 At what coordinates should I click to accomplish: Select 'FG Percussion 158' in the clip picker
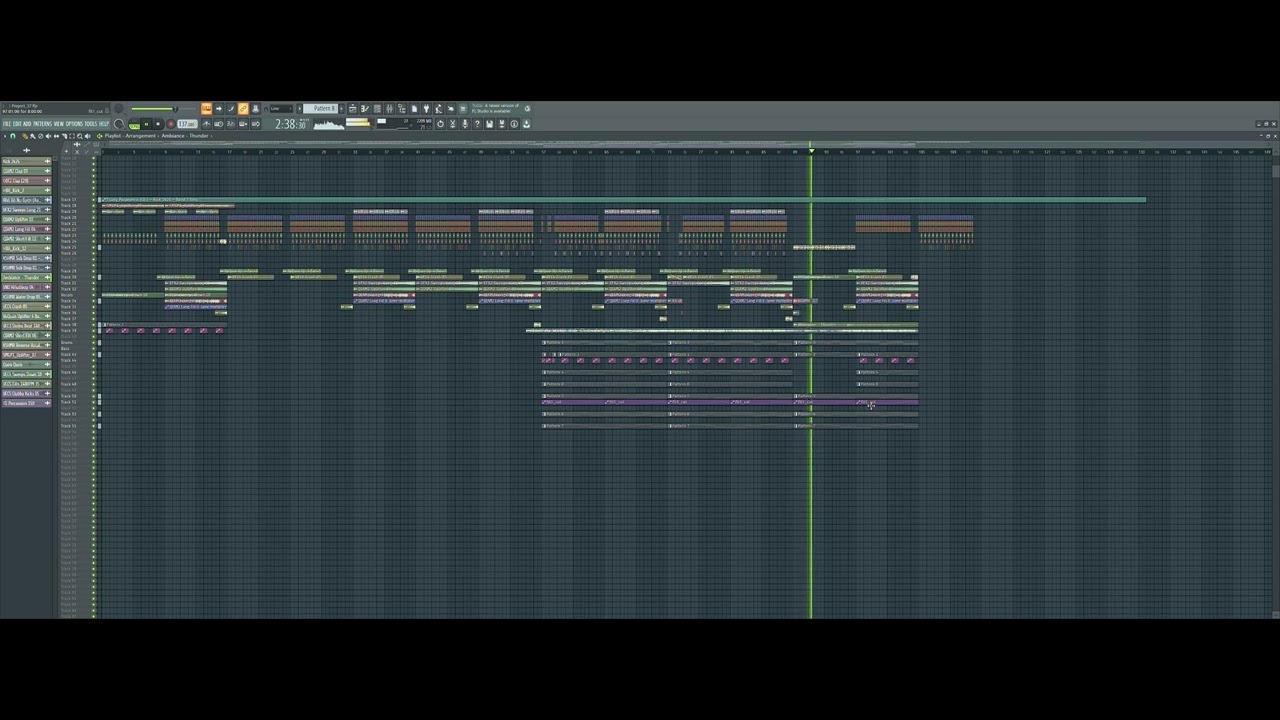click(x=27, y=403)
